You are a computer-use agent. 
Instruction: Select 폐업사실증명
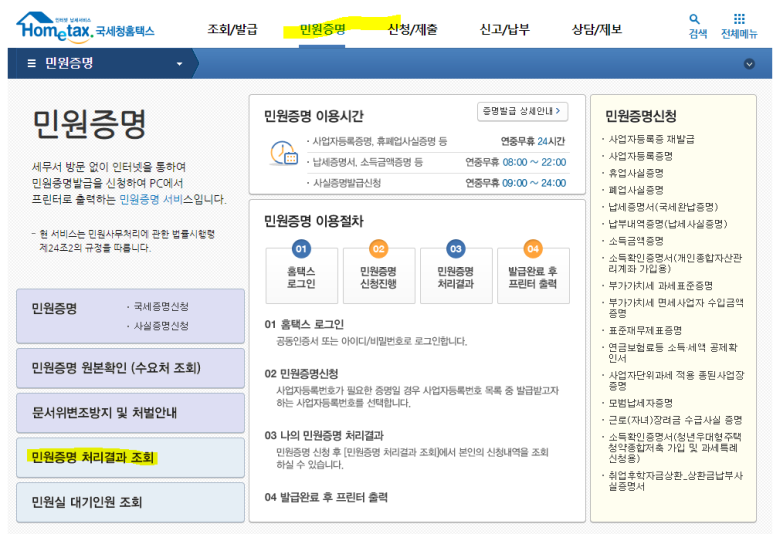636,190
